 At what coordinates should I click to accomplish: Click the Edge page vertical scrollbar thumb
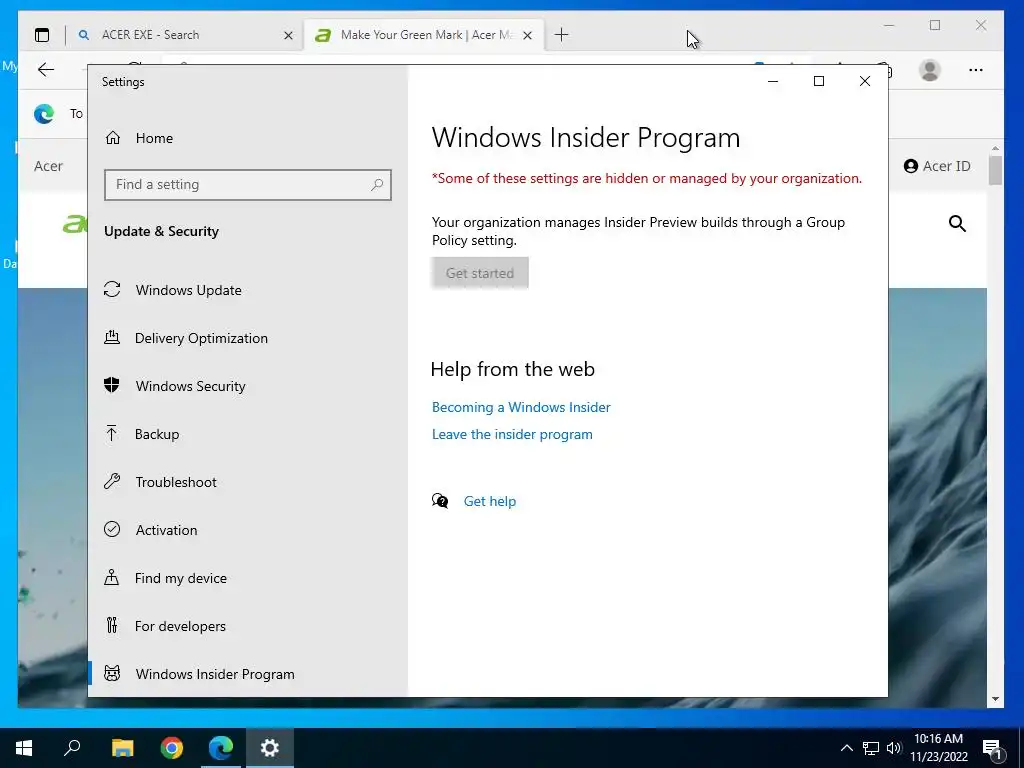pos(995,170)
